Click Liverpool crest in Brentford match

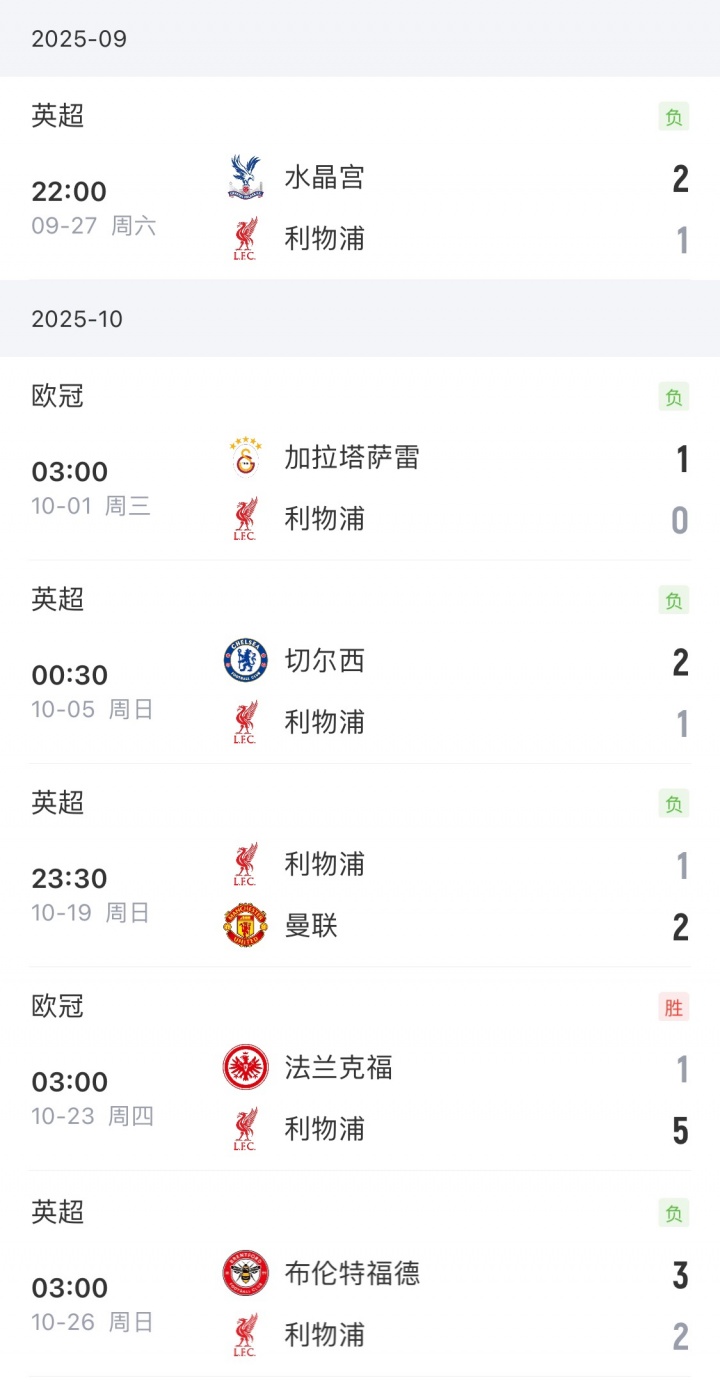245,1335
